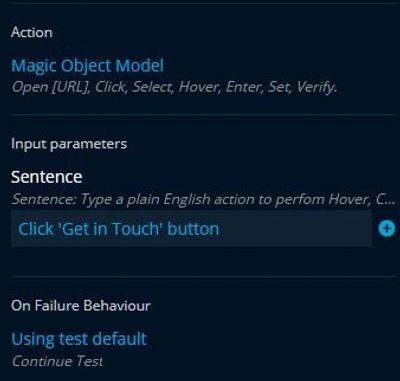Click the divider line above On Failure Behaviour
The image size is (400, 381).
coord(203,276)
